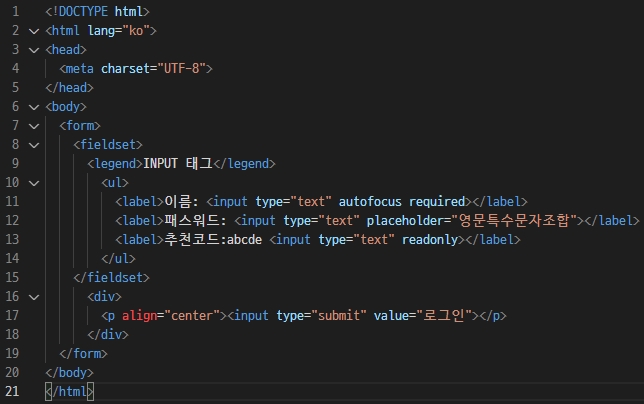Click the value attribute text "로그인"
The height and width of the screenshot is (404, 644).
point(444,315)
